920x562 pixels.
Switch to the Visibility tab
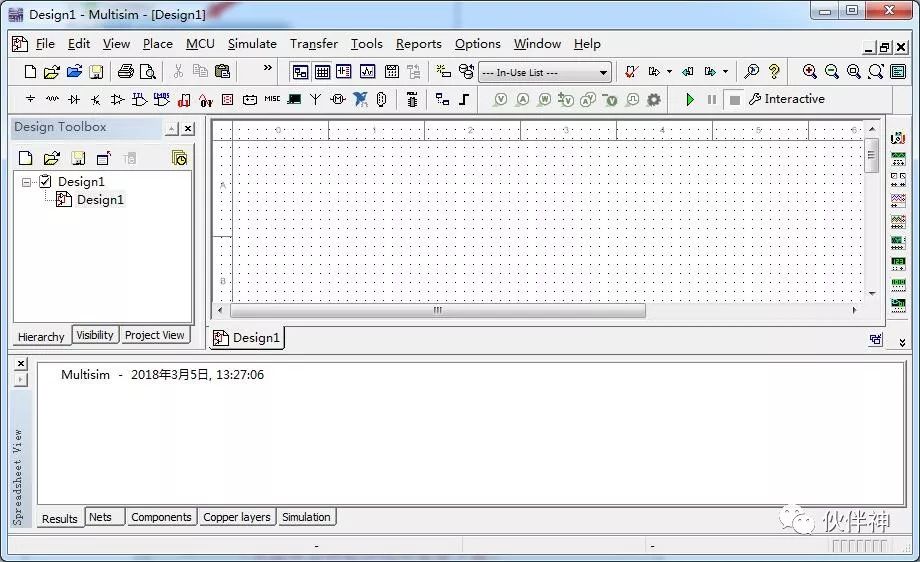pyautogui.click(x=95, y=335)
